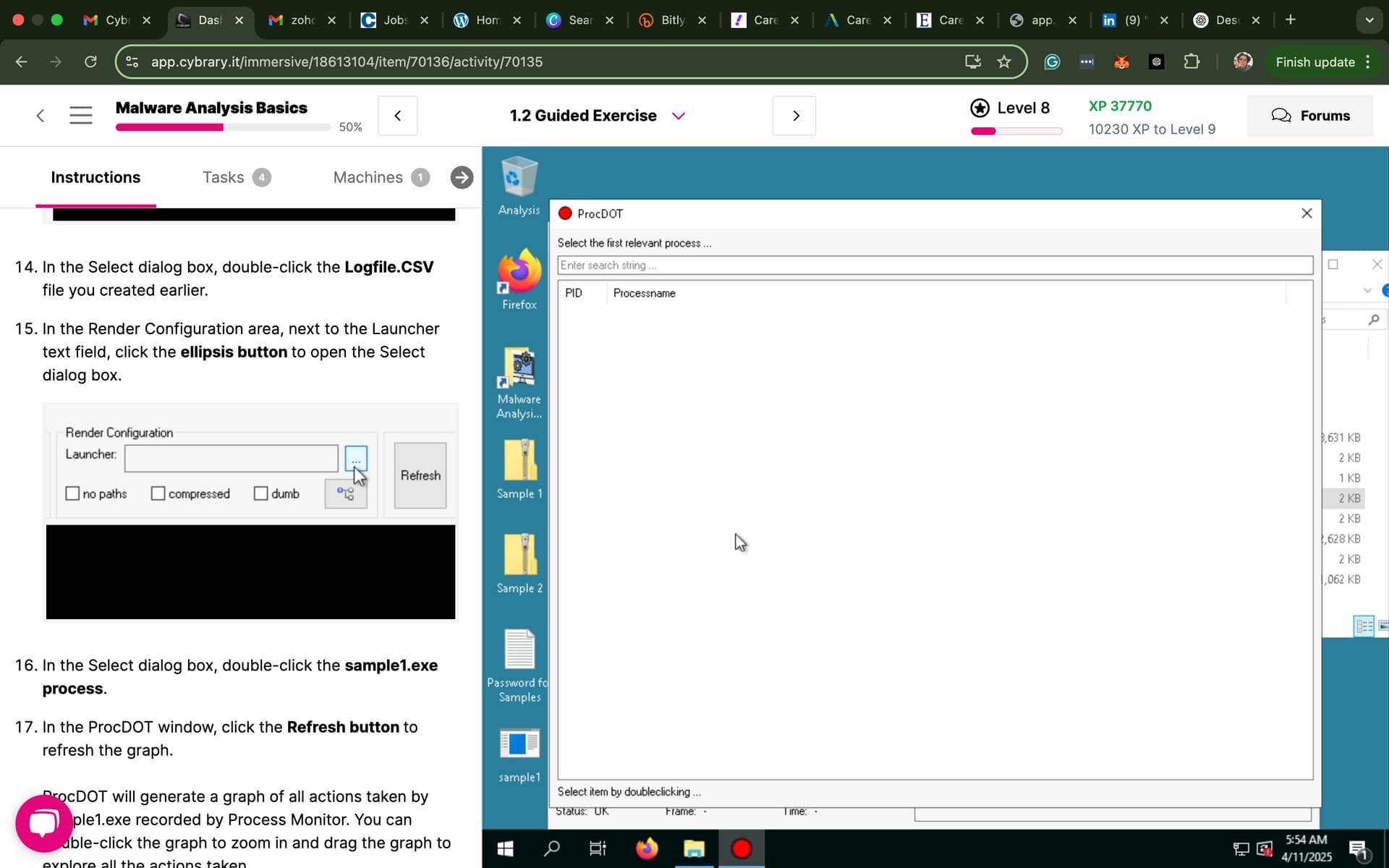Open the Windows Start menu

point(506,848)
